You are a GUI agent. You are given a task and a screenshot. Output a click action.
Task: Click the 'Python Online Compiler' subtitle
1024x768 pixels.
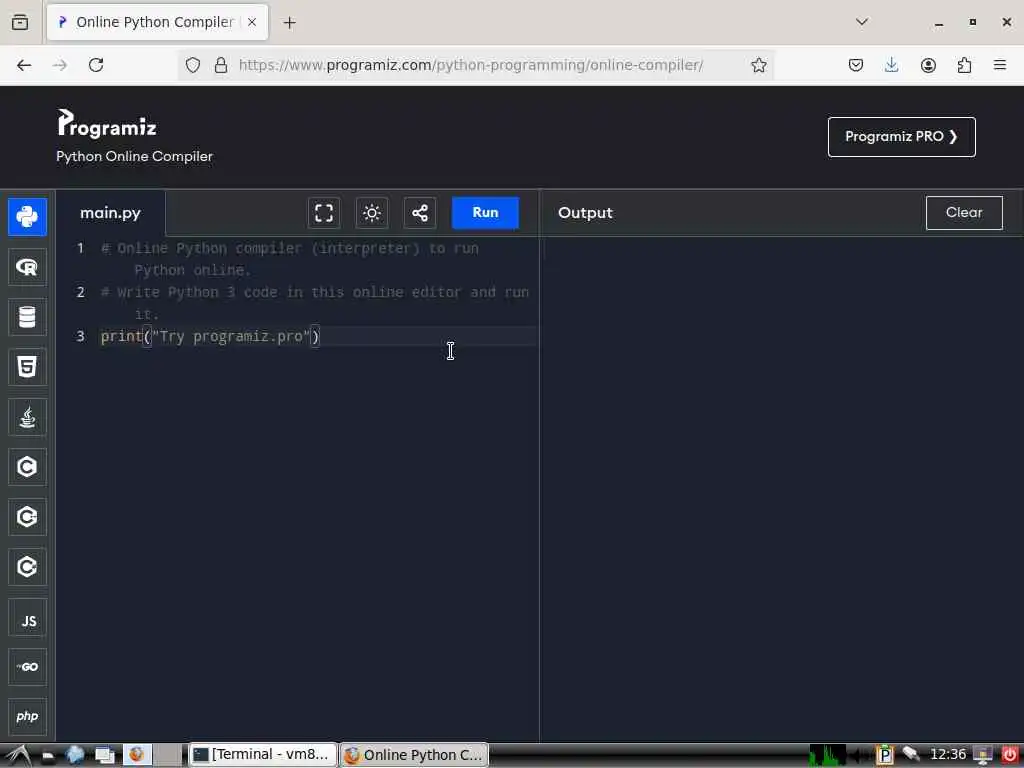(135, 157)
